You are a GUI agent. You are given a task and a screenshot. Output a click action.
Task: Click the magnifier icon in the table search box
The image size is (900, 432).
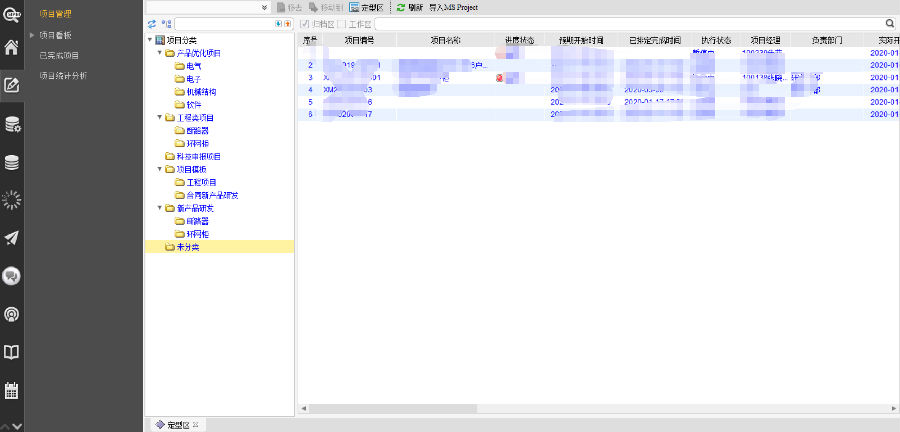click(890, 24)
